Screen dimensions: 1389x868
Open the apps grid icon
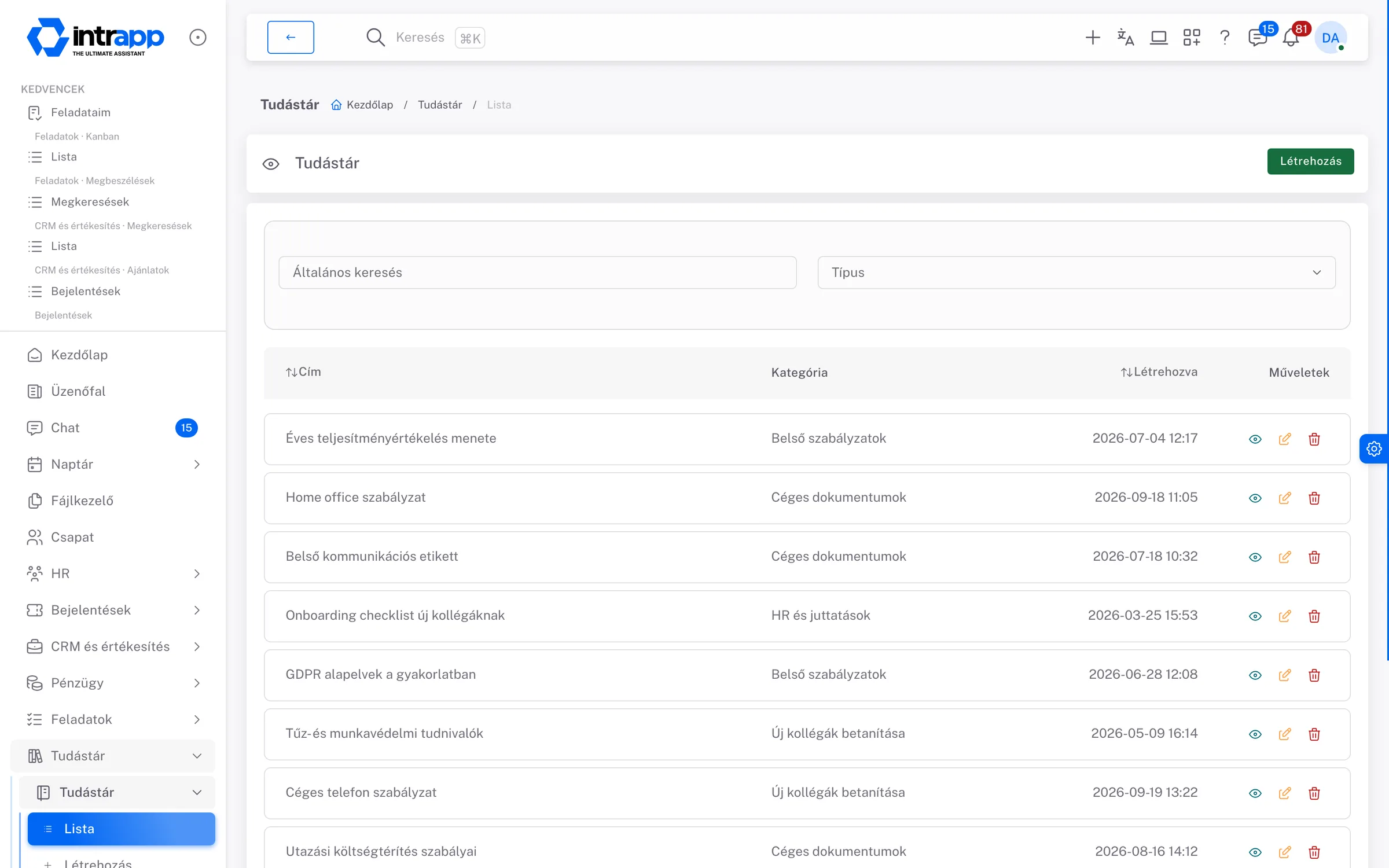point(1192,38)
